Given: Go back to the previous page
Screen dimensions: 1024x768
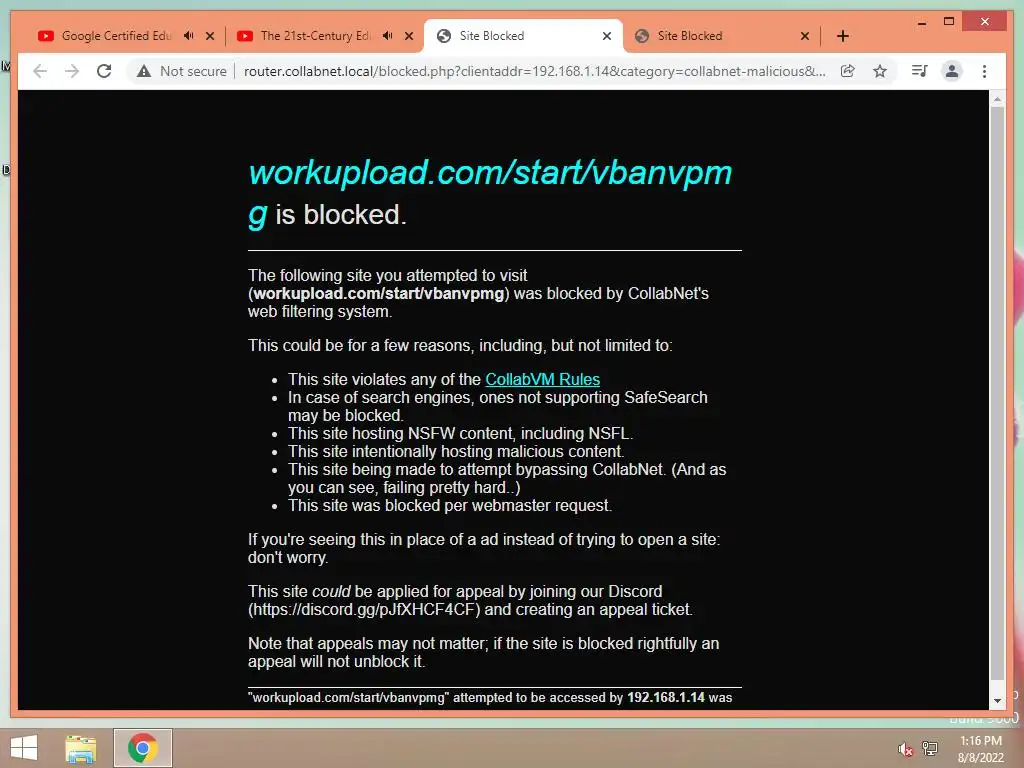Looking at the screenshot, I should (x=40, y=71).
